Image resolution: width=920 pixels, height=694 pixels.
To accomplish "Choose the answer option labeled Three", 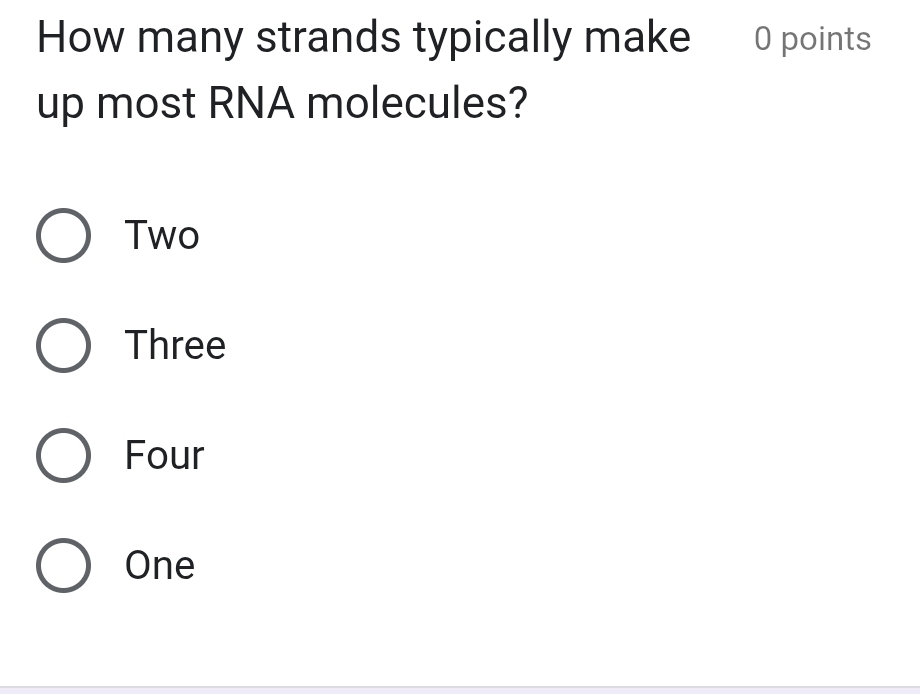I will point(175,345).
